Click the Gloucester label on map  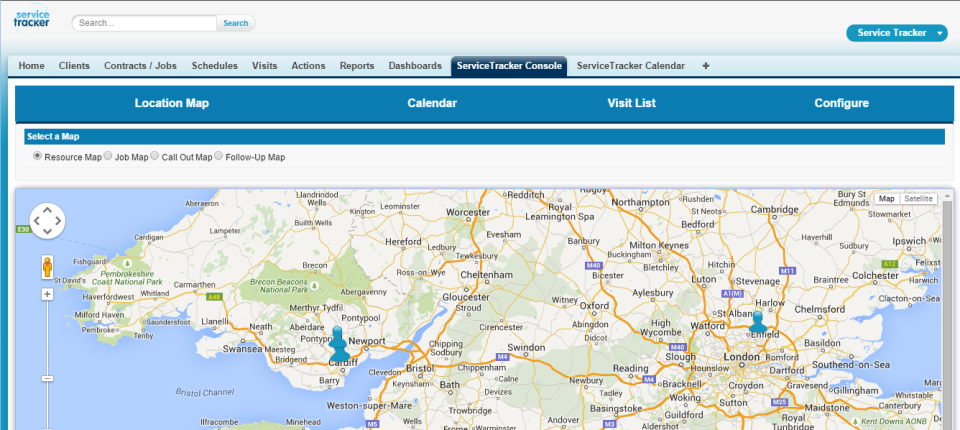click(x=466, y=297)
